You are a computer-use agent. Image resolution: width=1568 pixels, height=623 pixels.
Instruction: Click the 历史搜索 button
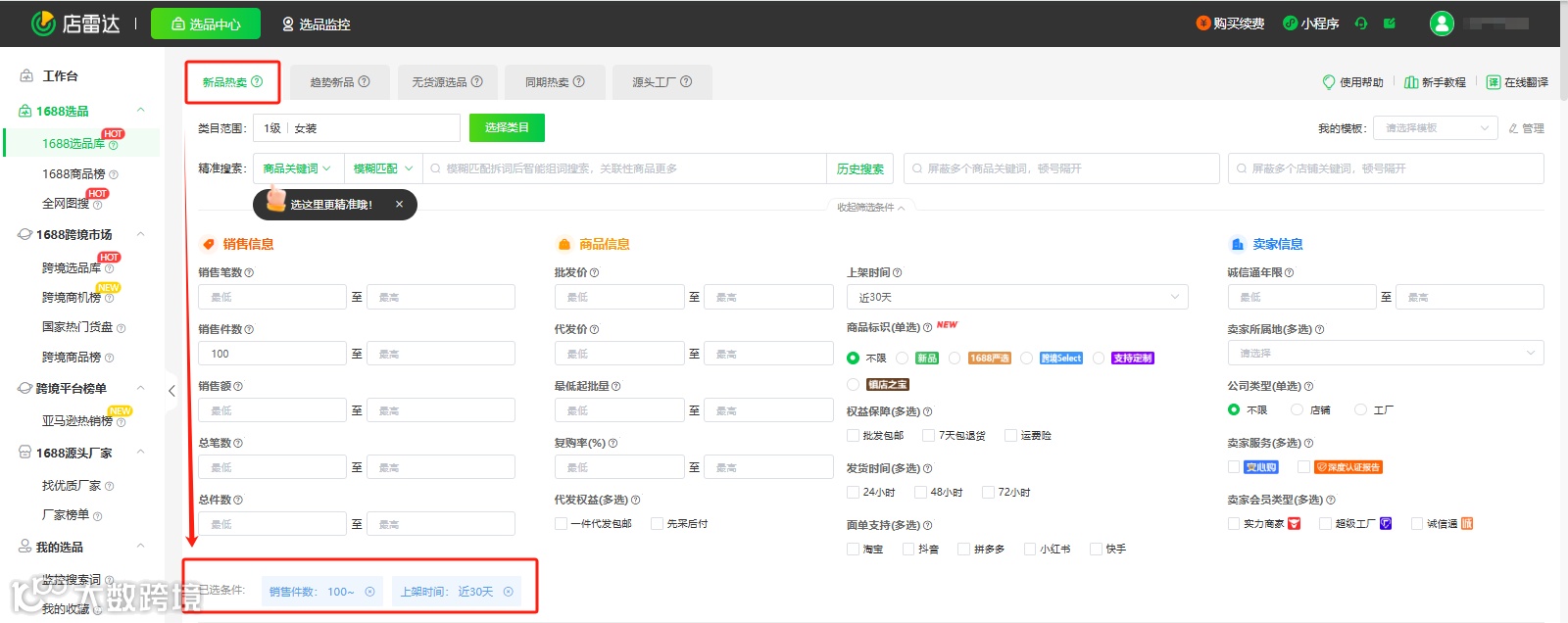pyautogui.click(x=859, y=168)
